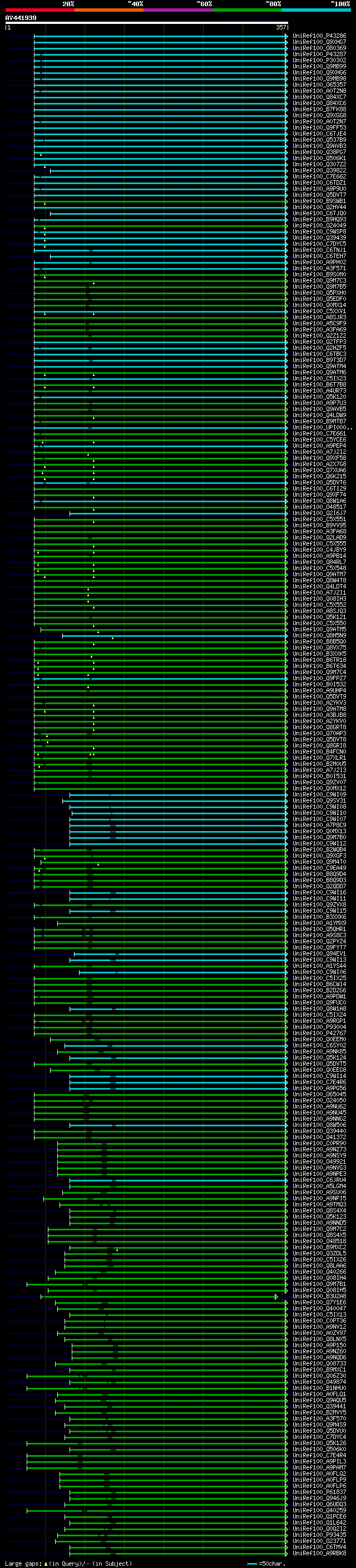Viewport: 356px width, 1568px height.
Task: Select UniRef100_Q2HV44 label
Action: (x=319, y=207)
